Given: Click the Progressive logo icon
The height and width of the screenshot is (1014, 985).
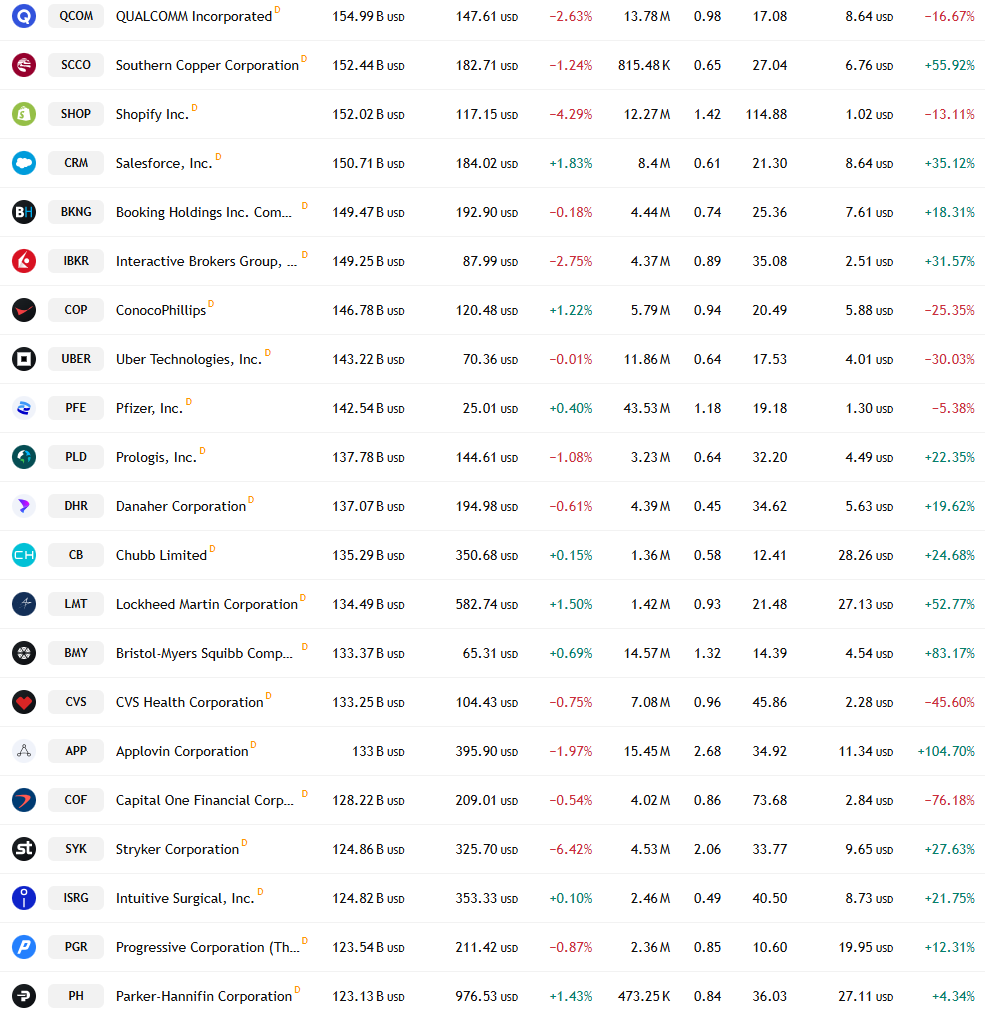Looking at the screenshot, I should 24,947.
